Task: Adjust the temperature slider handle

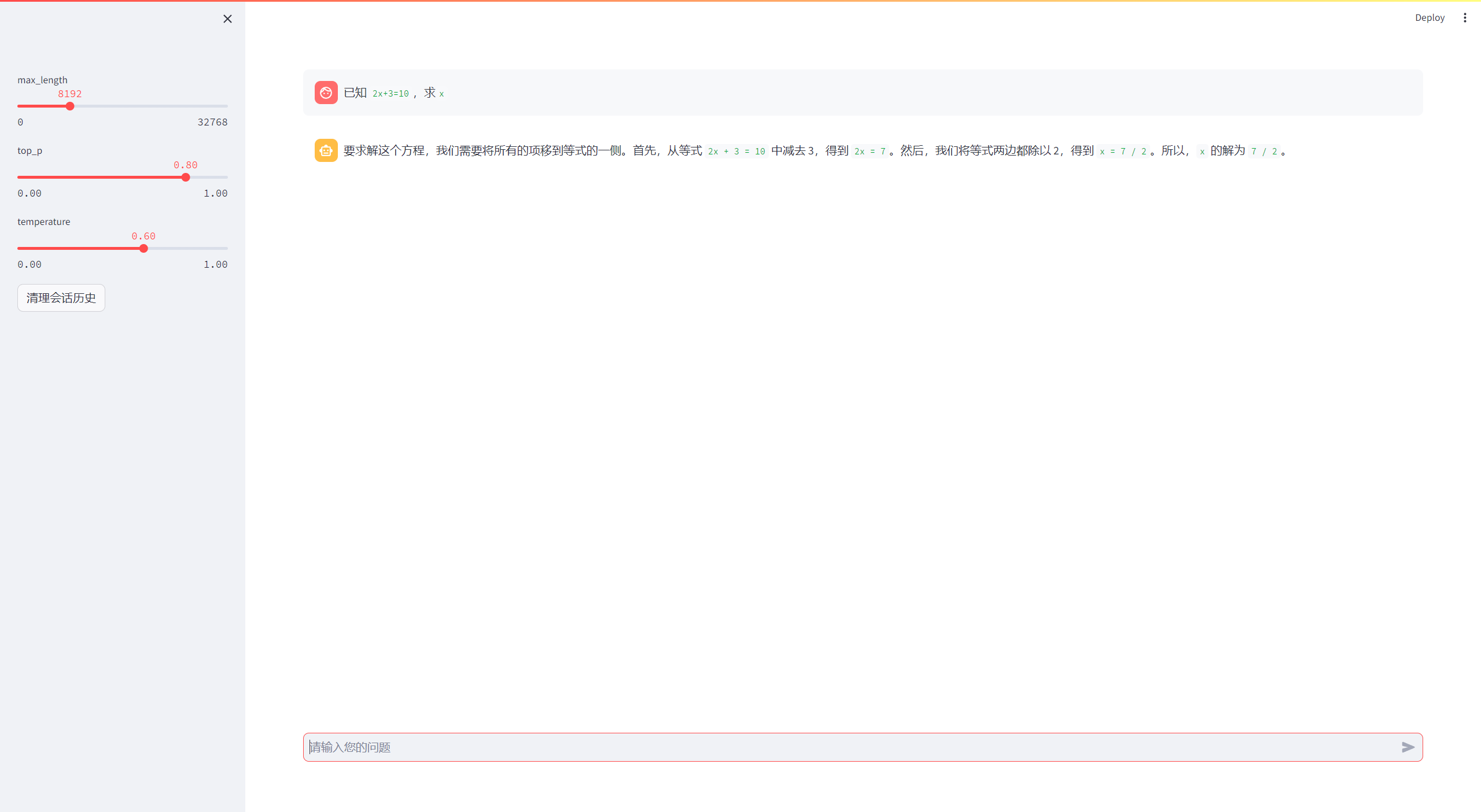Action: [143, 248]
